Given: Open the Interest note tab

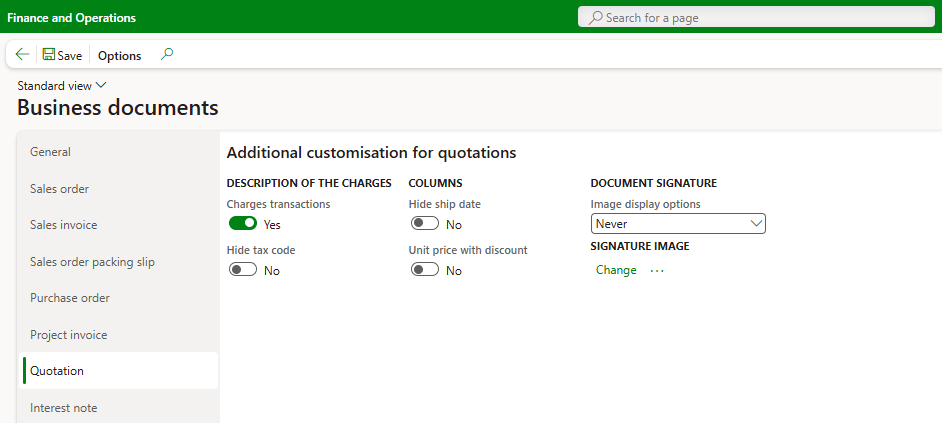Looking at the screenshot, I should tap(64, 408).
